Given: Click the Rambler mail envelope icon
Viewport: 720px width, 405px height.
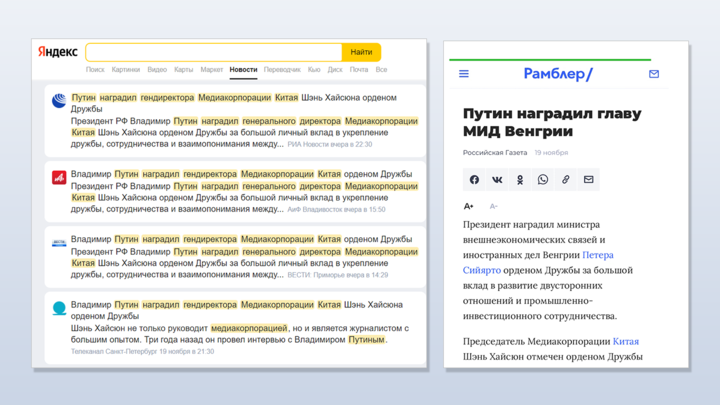Looking at the screenshot, I should pos(654,74).
